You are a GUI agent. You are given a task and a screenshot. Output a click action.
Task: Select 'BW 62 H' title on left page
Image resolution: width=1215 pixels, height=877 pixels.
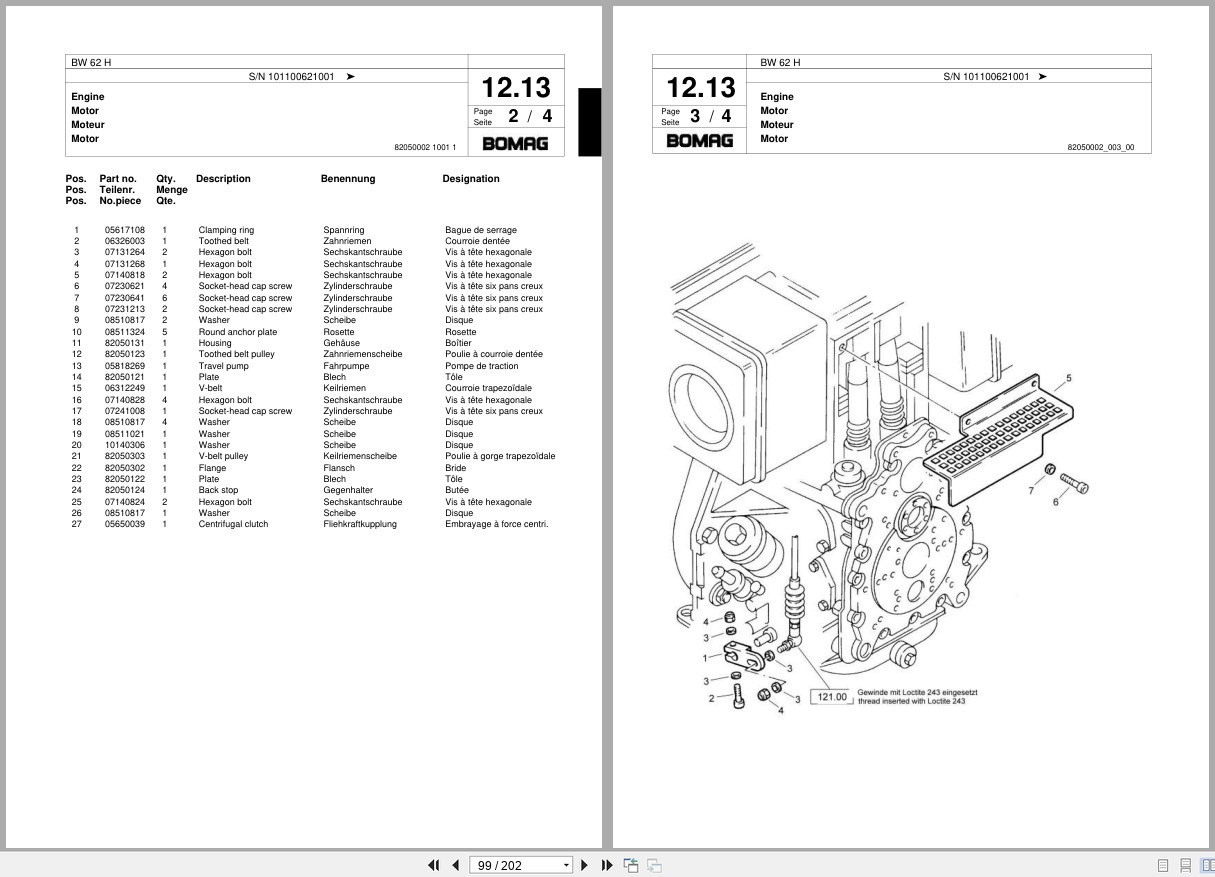click(x=91, y=62)
